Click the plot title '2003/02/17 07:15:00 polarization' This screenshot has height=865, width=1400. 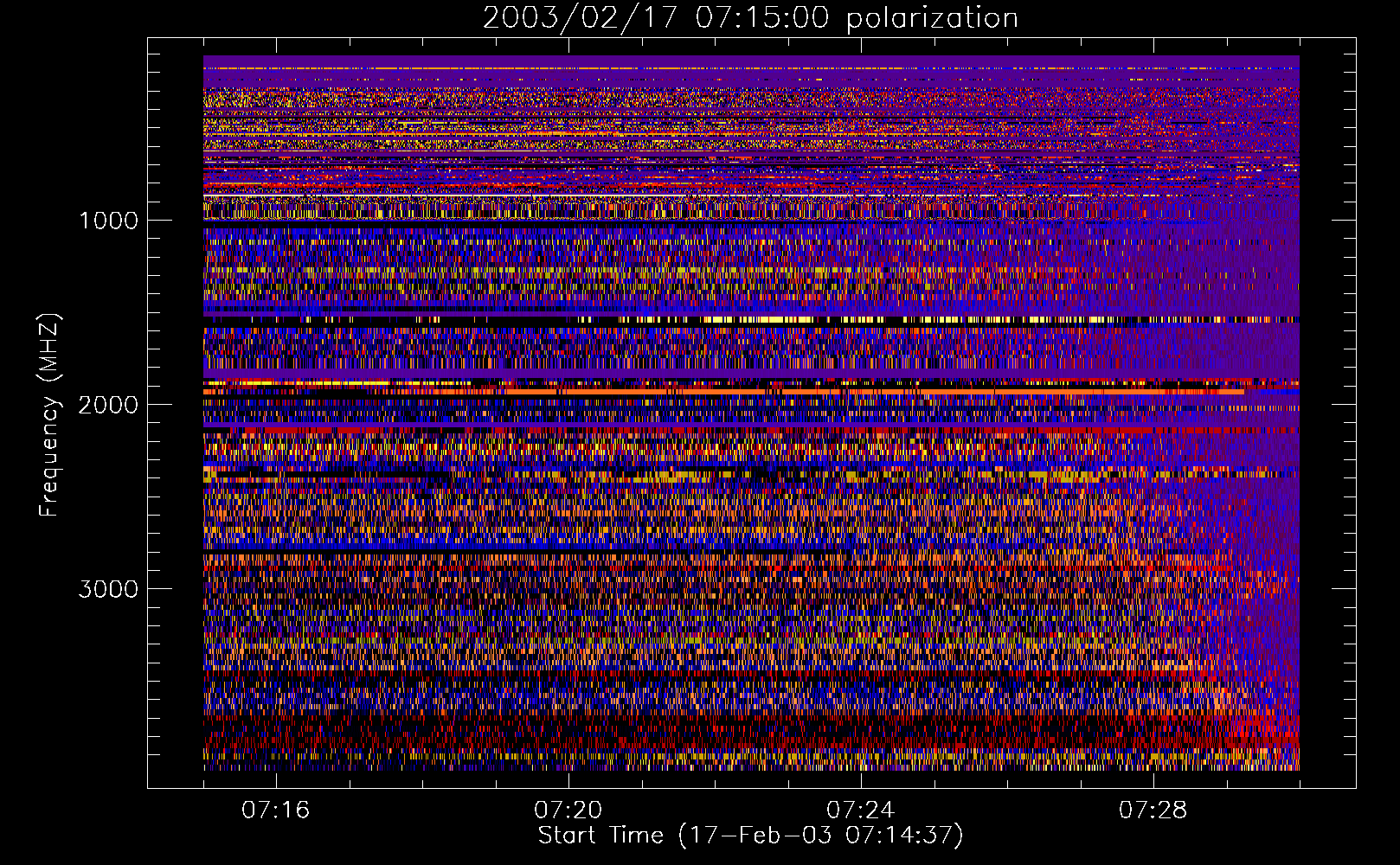(x=750, y=18)
